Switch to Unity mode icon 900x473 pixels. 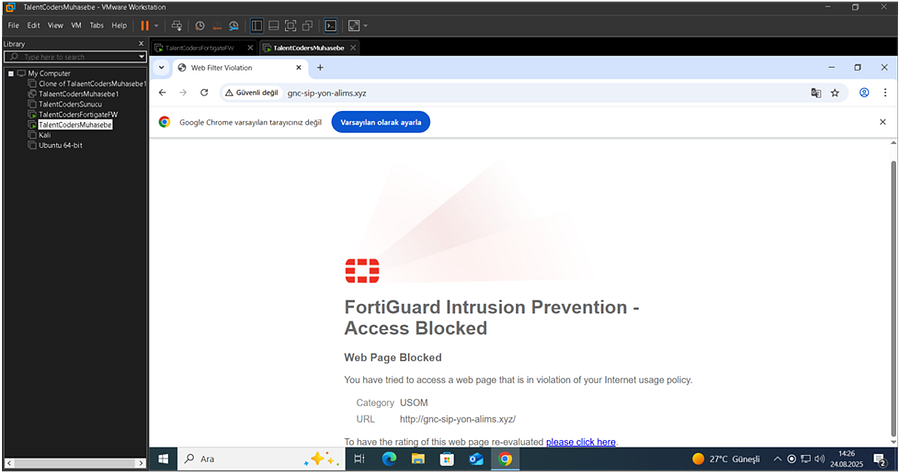[x=308, y=25]
